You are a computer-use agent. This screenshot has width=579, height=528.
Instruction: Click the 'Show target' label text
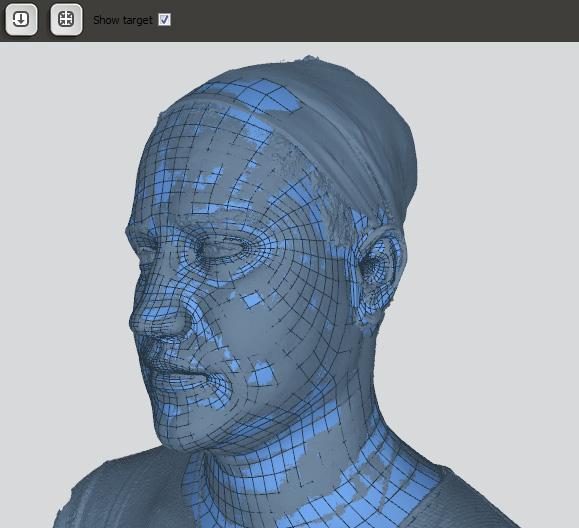tap(123, 20)
